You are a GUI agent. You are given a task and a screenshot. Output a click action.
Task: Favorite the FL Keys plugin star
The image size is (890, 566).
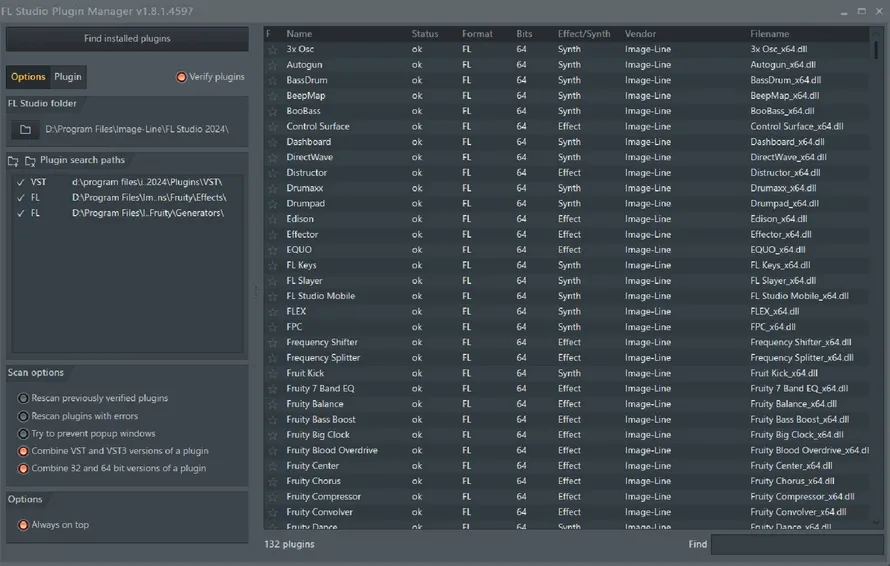point(272,265)
